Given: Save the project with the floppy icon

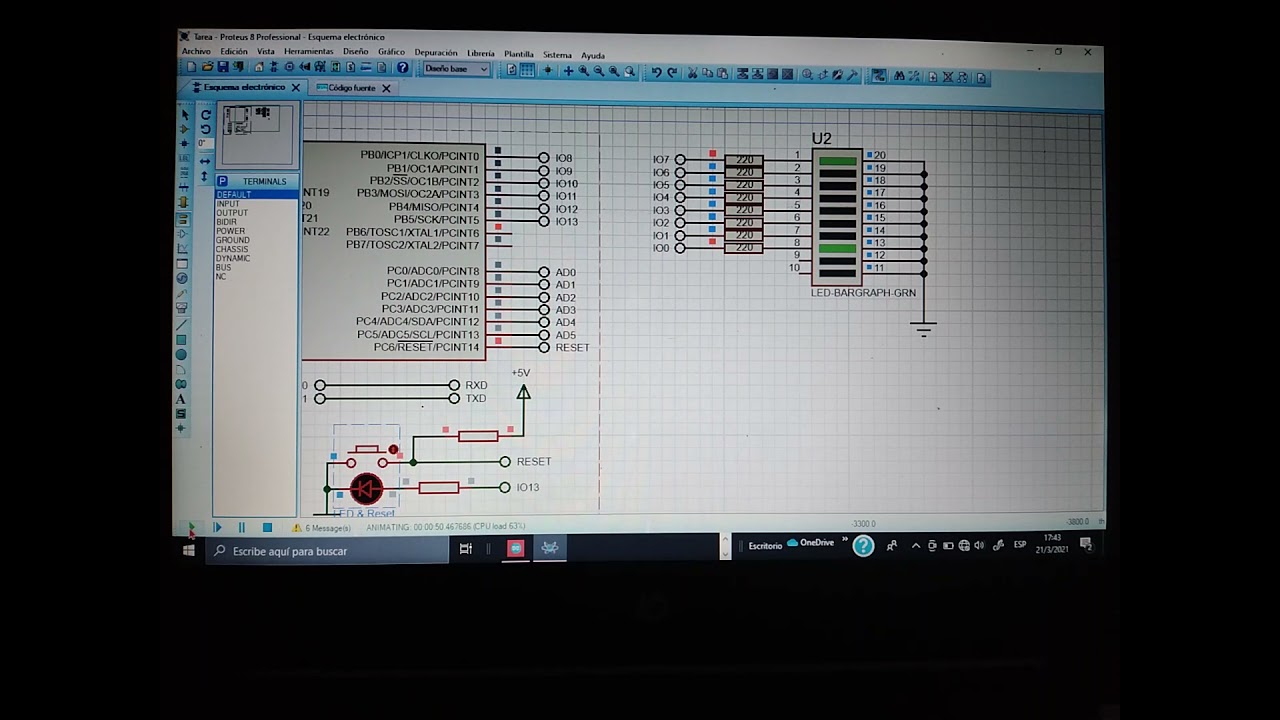Looking at the screenshot, I should (223, 67).
